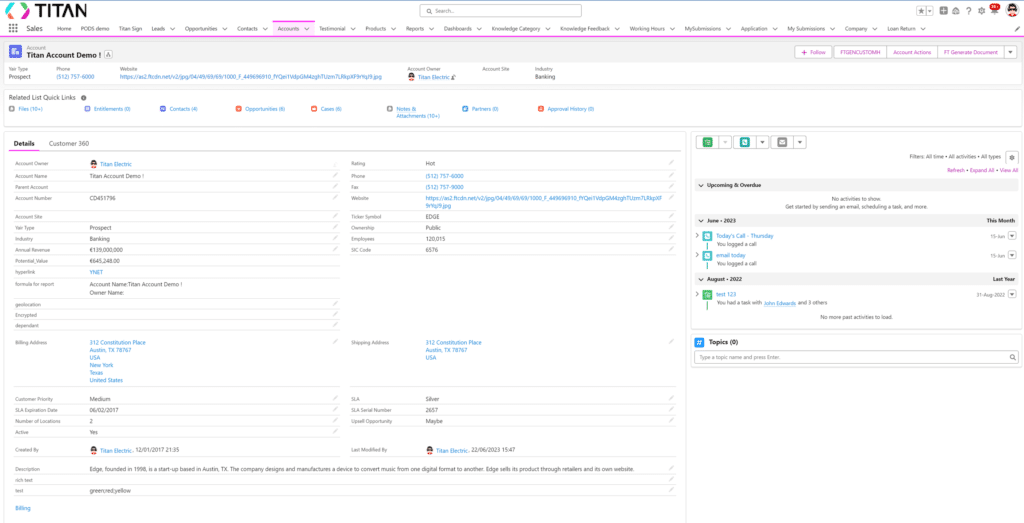This screenshot has width=1024, height=523.
Task: Click the Billing link at bottom
Action: click(22, 507)
